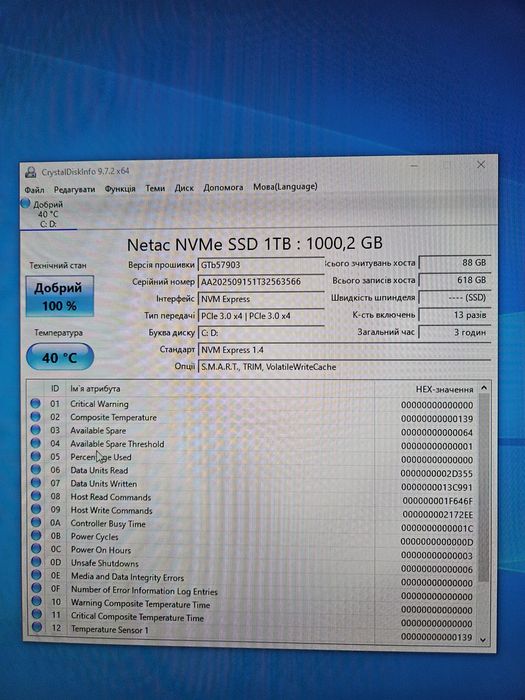Viewport: 525px width, 700px height.
Task: Select the Unsafe Shutdowns attribute name
Action: coord(105,563)
